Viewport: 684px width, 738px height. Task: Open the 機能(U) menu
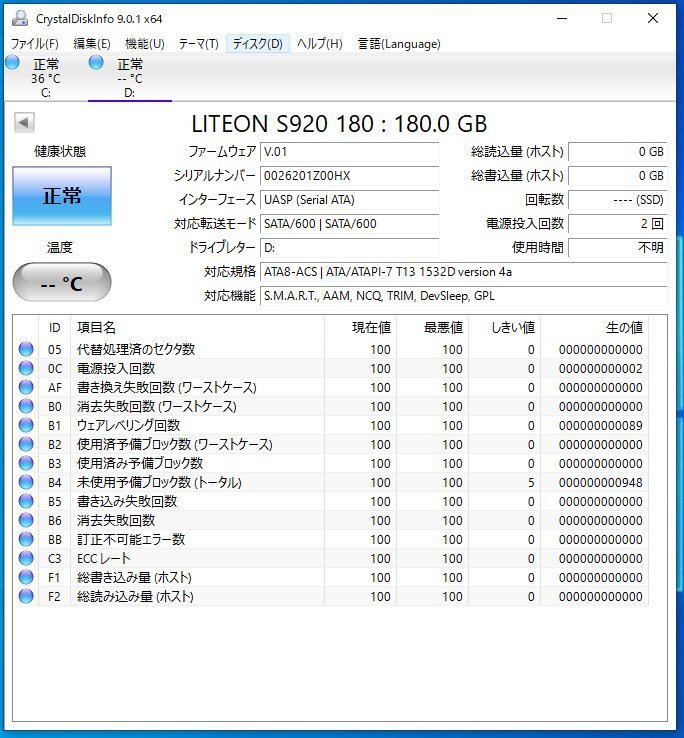(145, 44)
